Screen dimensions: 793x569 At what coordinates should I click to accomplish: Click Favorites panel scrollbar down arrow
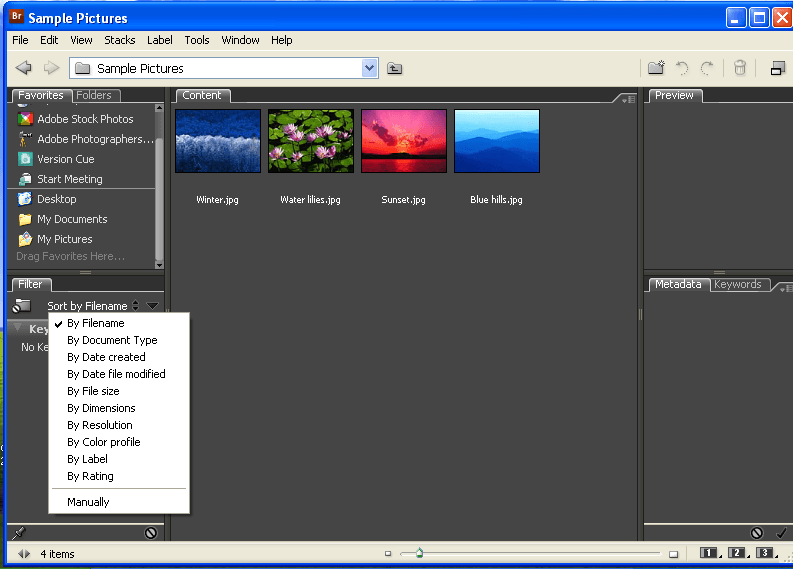[159, 265]
